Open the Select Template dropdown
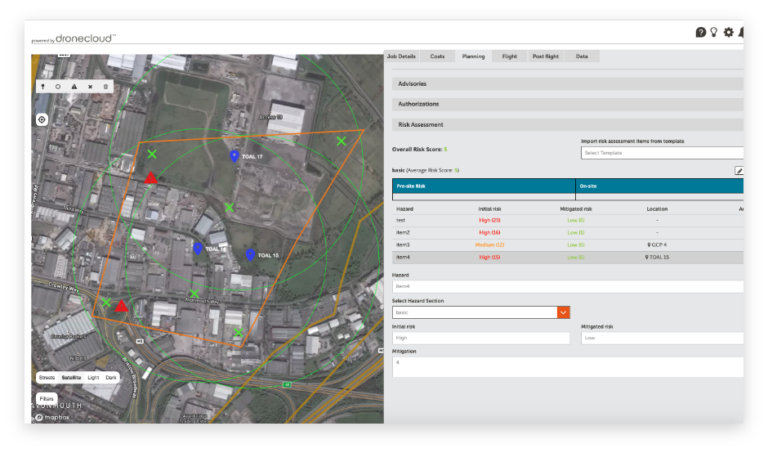Screen dimensions: 768x453 661,153
